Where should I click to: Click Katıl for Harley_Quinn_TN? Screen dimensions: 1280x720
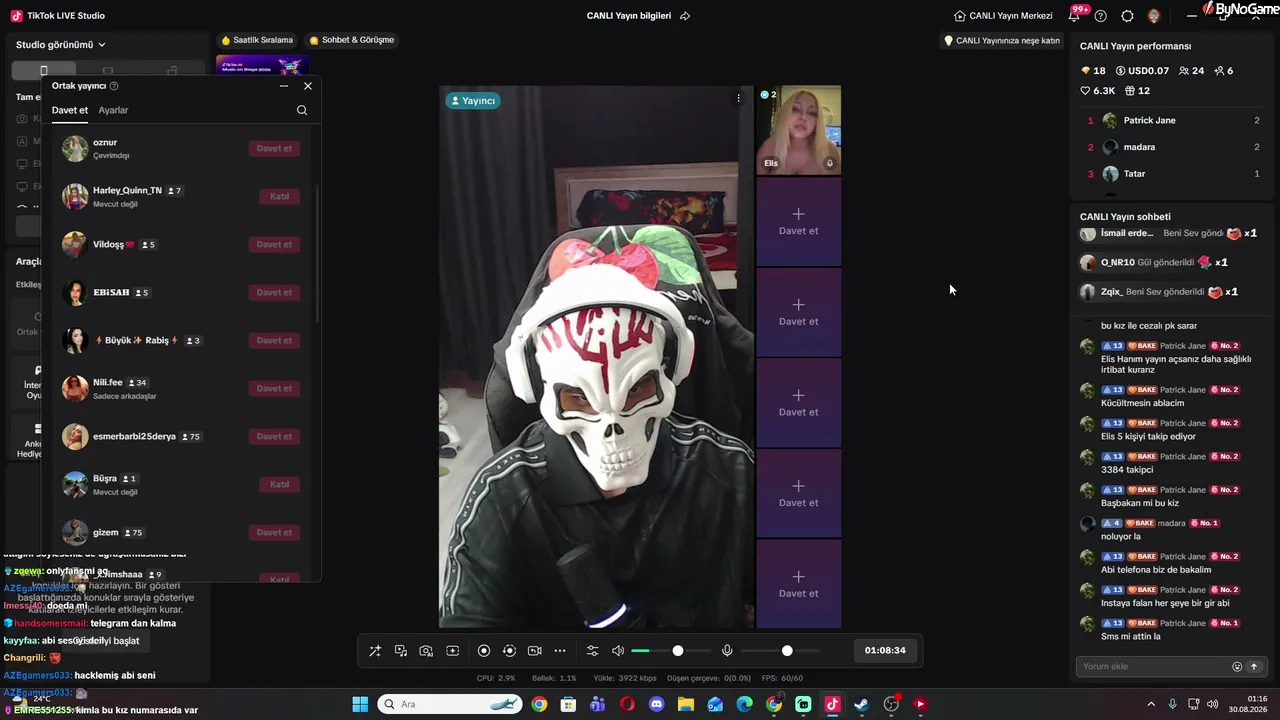point(280,197)
